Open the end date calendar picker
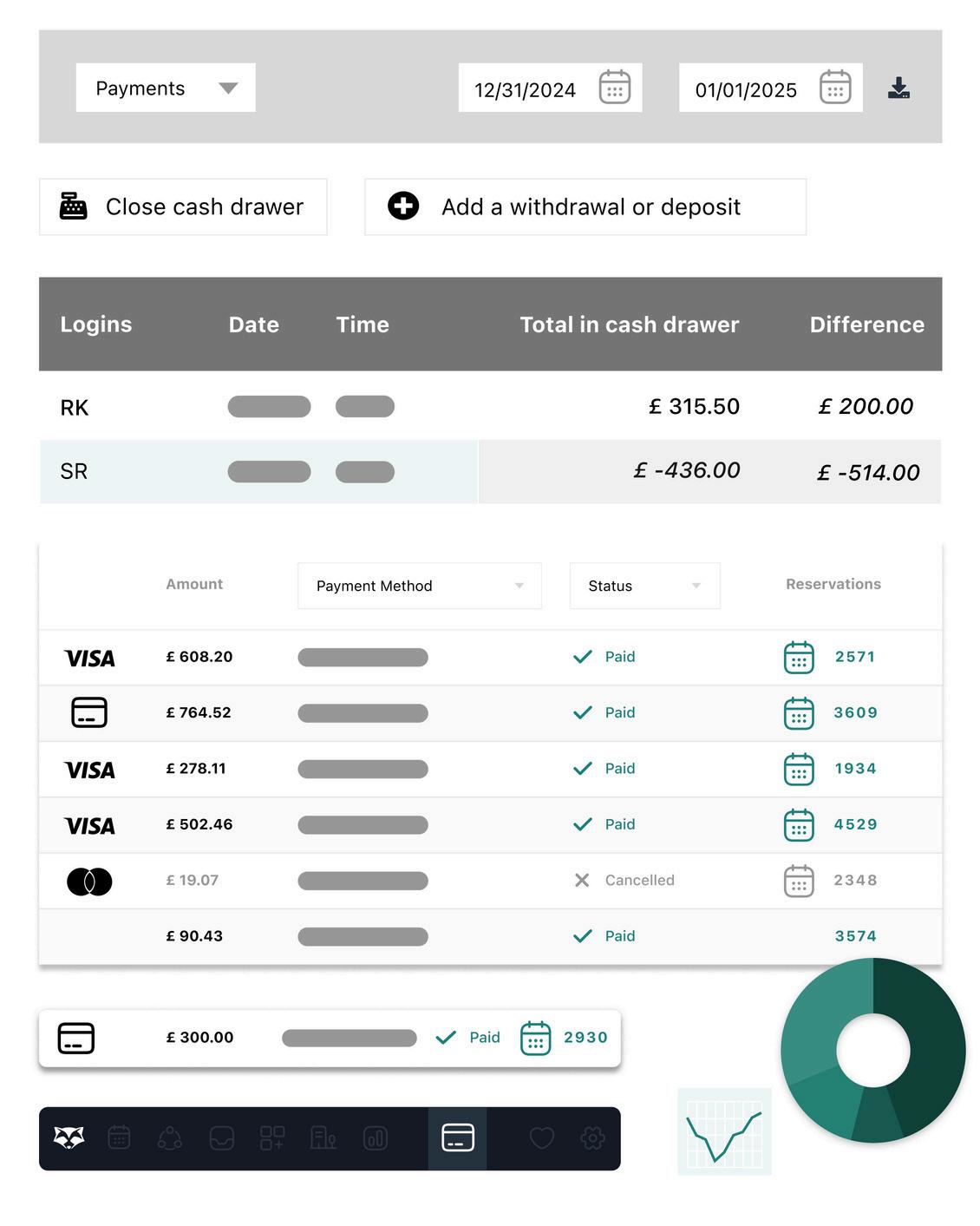Image resolution: width=980 pixels, height=1226 pixels. tap(835, 88)
